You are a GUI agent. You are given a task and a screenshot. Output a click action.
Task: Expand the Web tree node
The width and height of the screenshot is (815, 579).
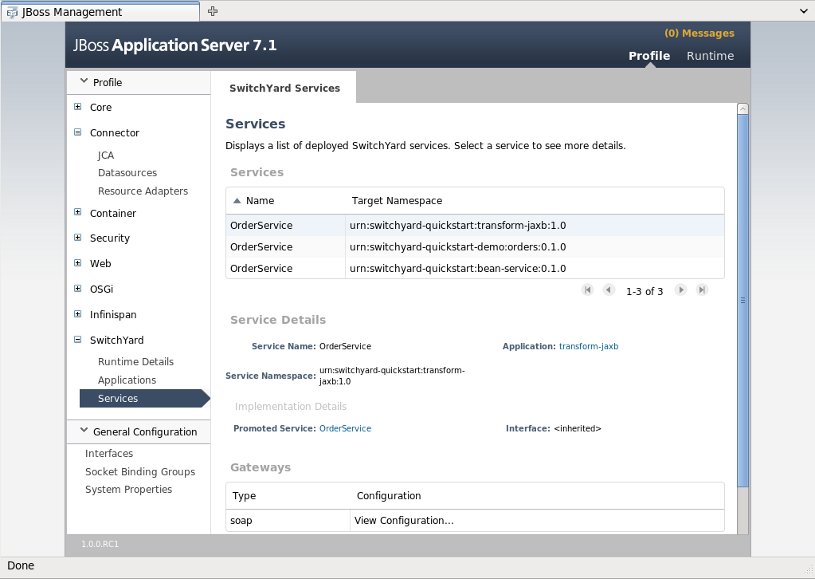coord(77,263)
